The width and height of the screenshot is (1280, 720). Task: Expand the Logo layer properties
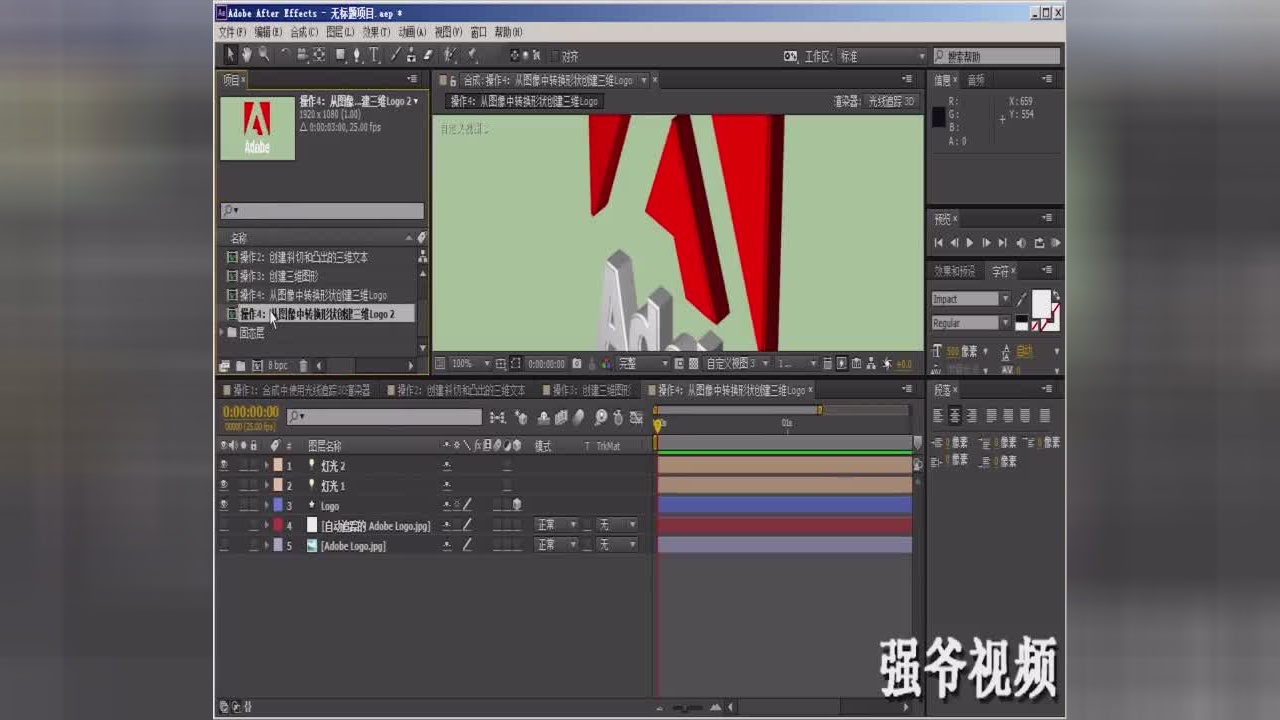tap(267, 505)
